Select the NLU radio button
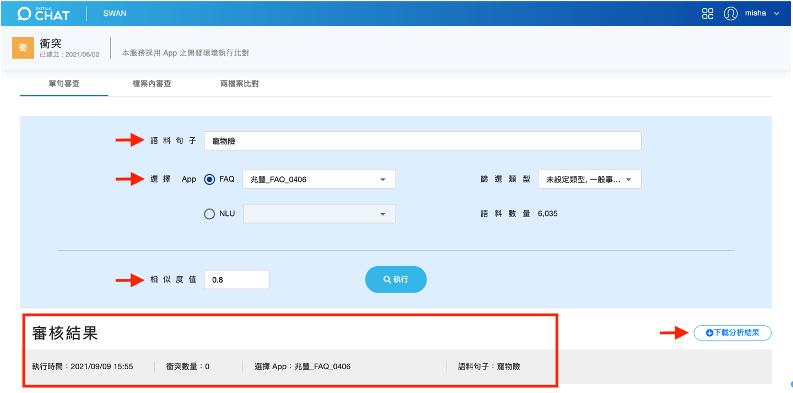The height and width of the screenshot is (393, 793). [x=209, y=214]
